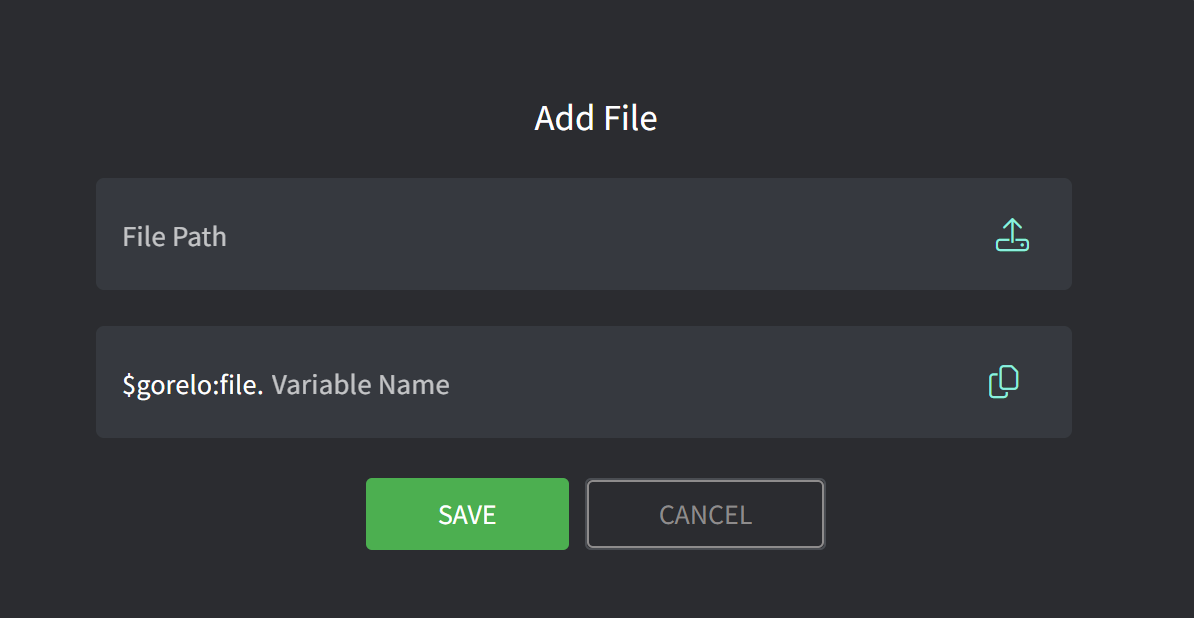Click the CANCEL button
The height and width of the screenshot is (618, 1194).
(x=705, y=514)
